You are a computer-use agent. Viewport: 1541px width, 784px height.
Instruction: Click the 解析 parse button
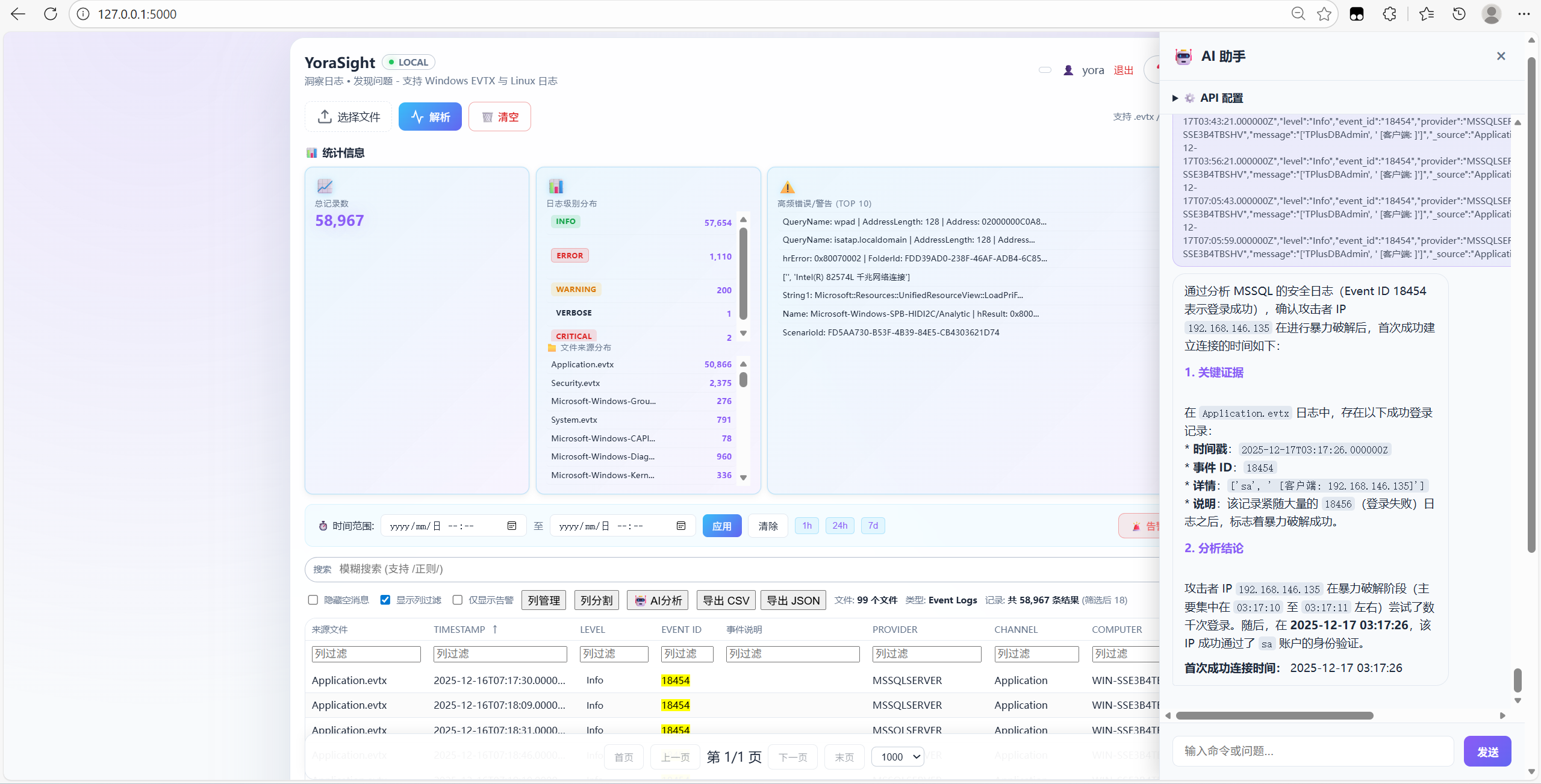click(430, 117)
